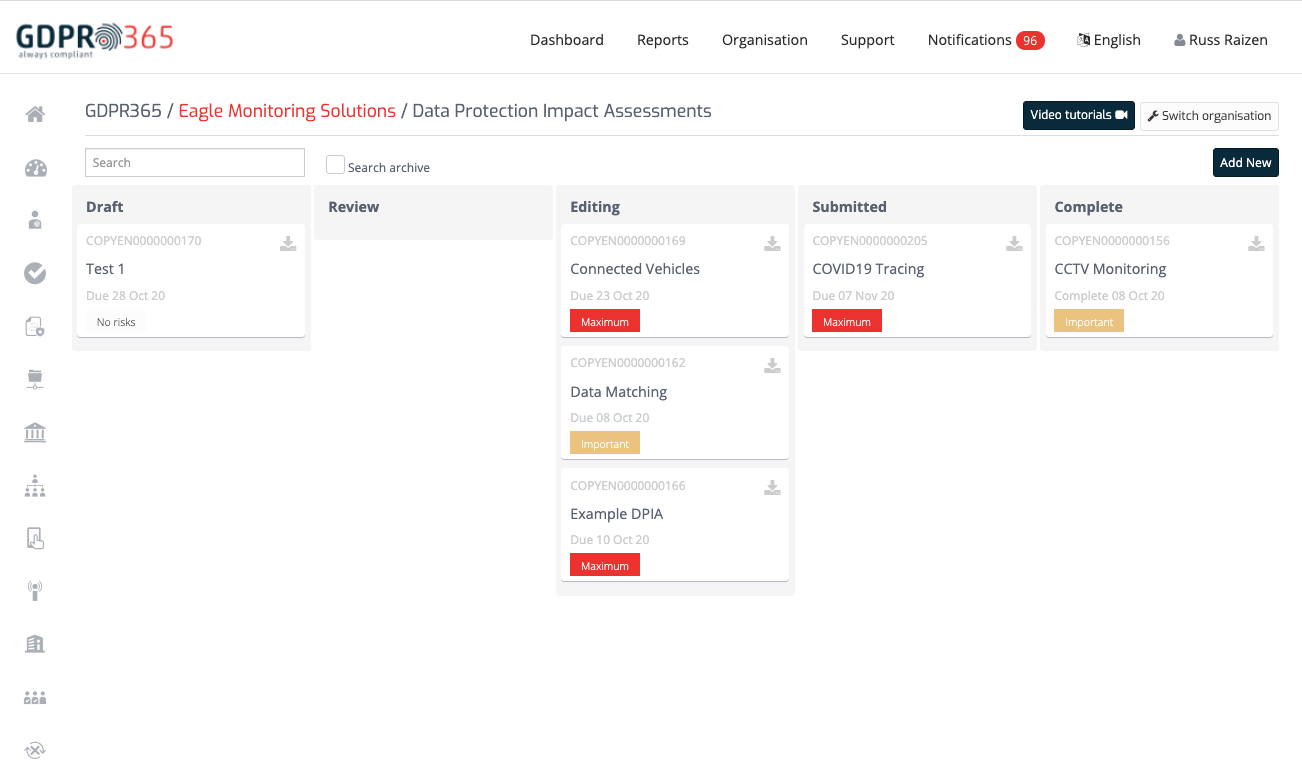Click ID COPYEN0000000170
The width and height of the screenshot is (1302, 783).
tap(144, 241)
